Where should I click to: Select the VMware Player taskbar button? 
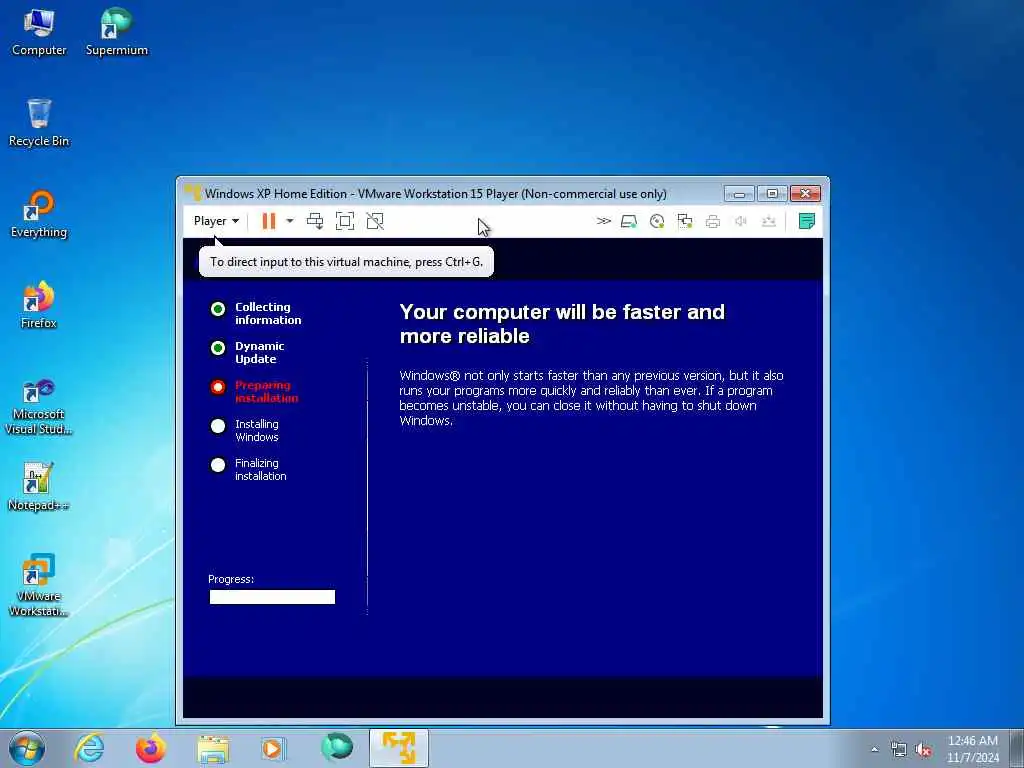pyautogui.click(x=399, y=748)
